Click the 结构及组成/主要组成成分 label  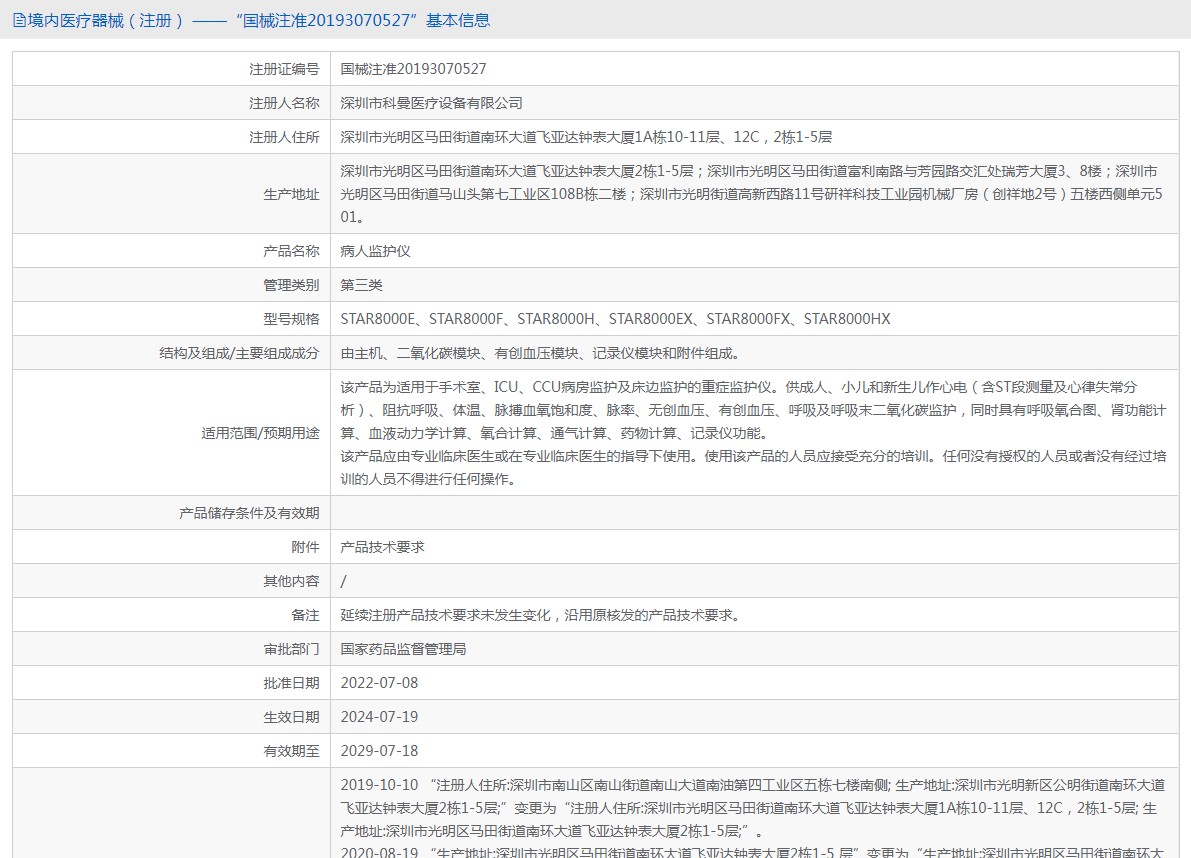tap(239, 353)
